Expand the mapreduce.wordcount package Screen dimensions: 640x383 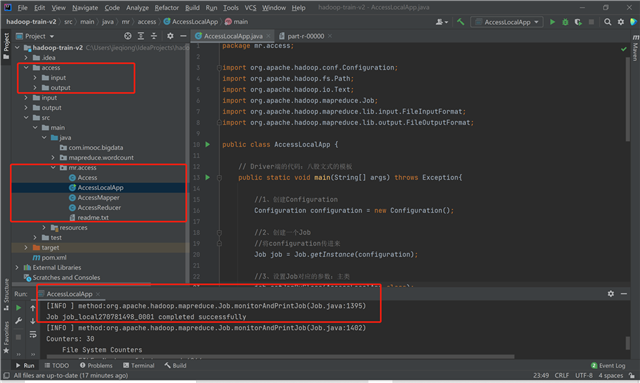pos(53,158)
